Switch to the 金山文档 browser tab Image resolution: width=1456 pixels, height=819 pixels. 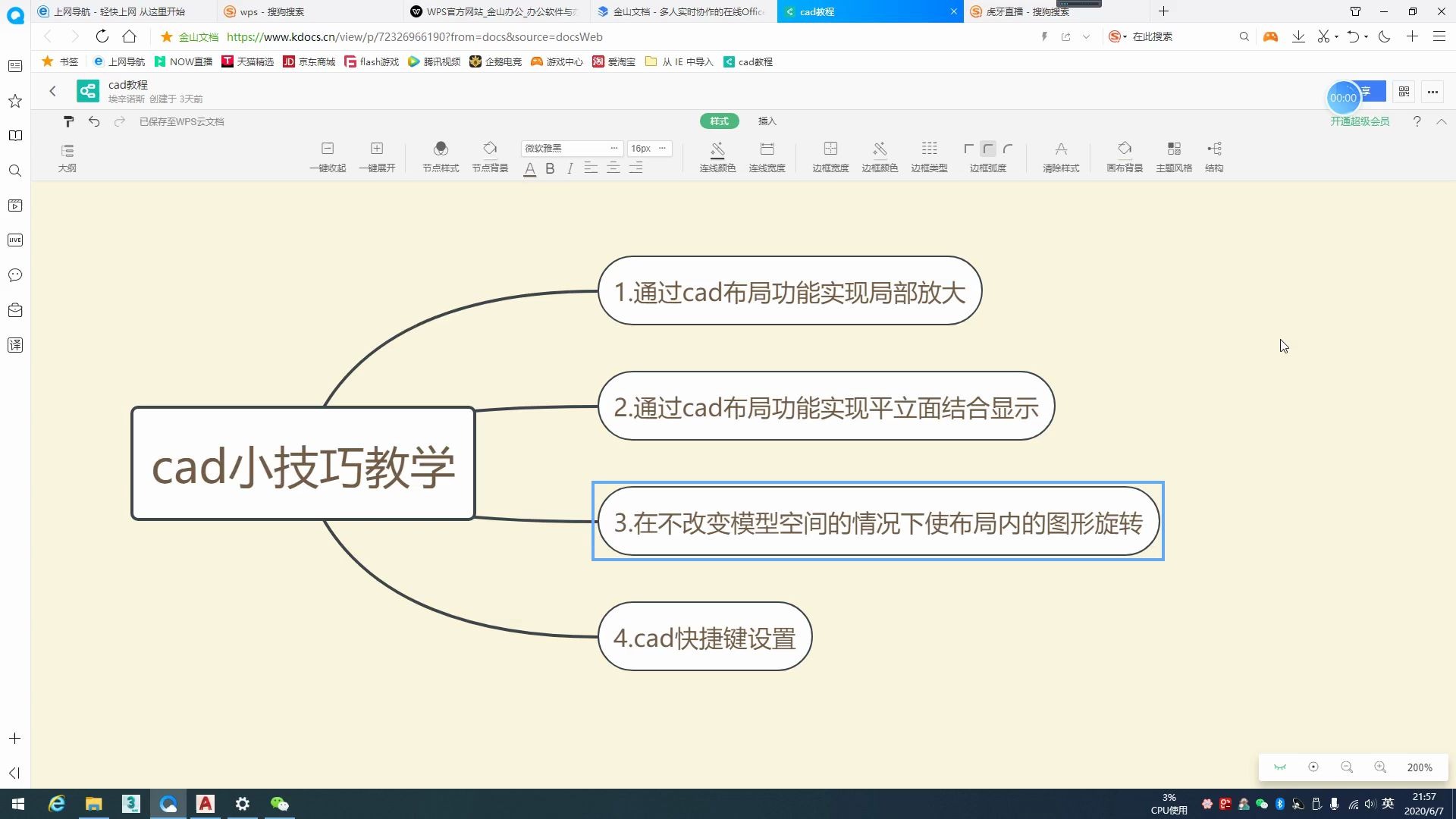pyautogui.click(x=682, y=11)
